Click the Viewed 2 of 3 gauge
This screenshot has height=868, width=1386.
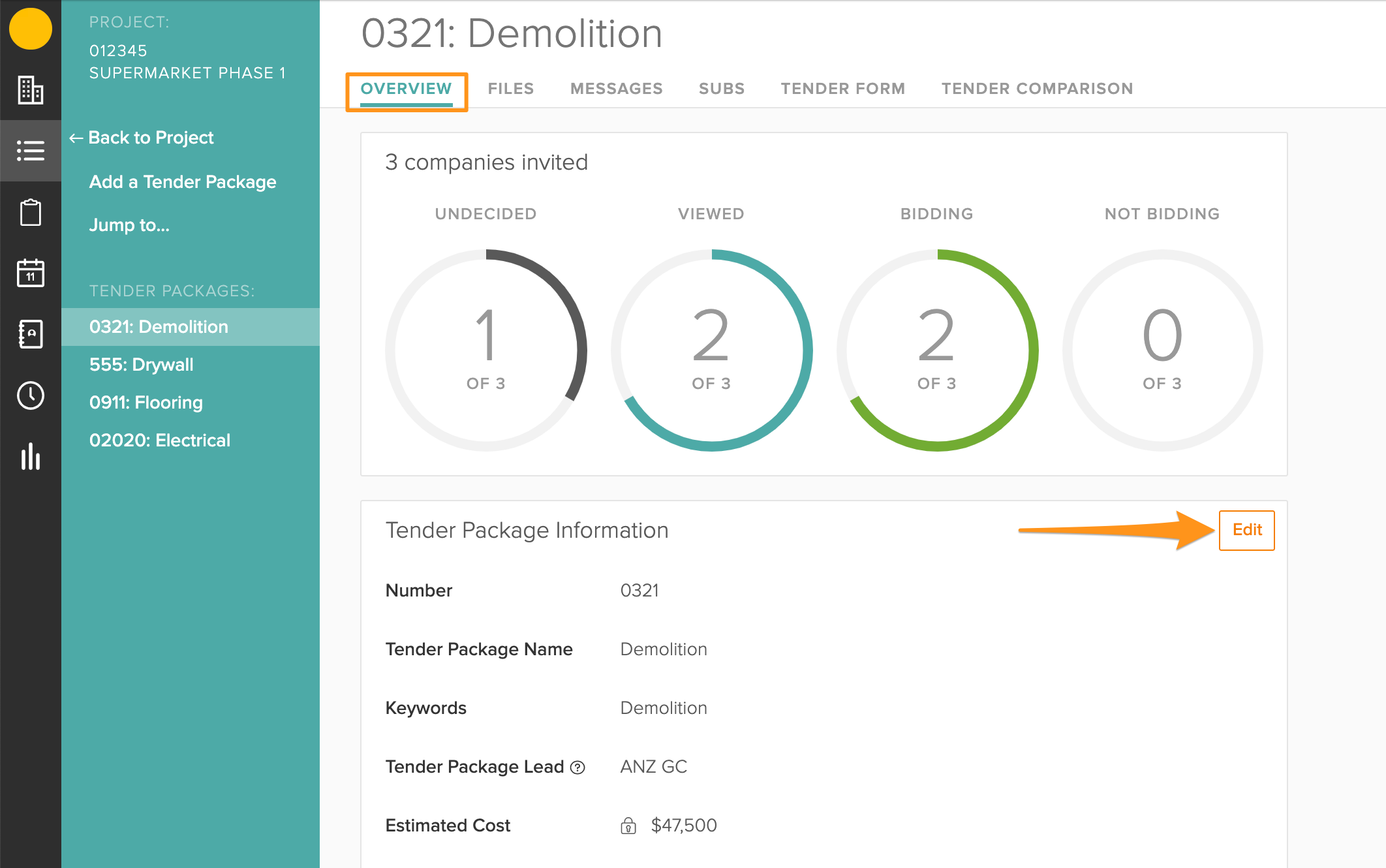[x=711, y=350]
